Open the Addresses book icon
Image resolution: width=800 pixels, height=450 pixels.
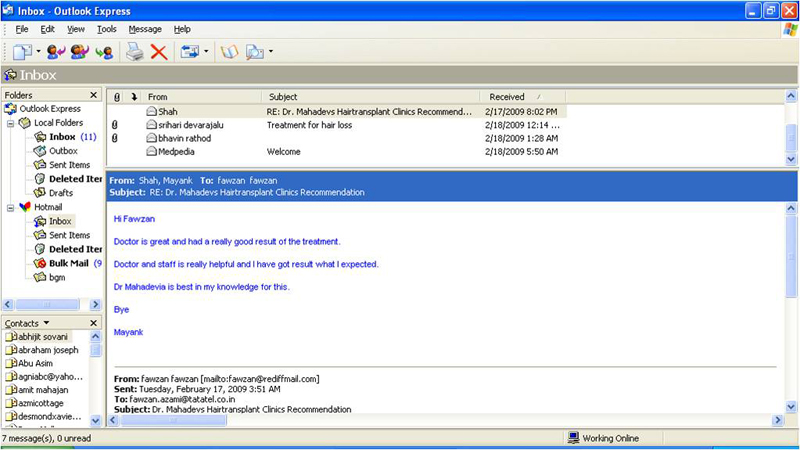[229, 51]
